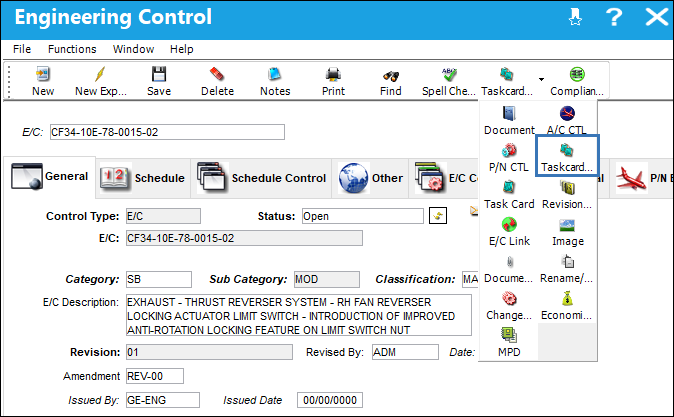Click the Complian... toolbar icon
This screenshot has width=674, height=417.
point(577,75)
